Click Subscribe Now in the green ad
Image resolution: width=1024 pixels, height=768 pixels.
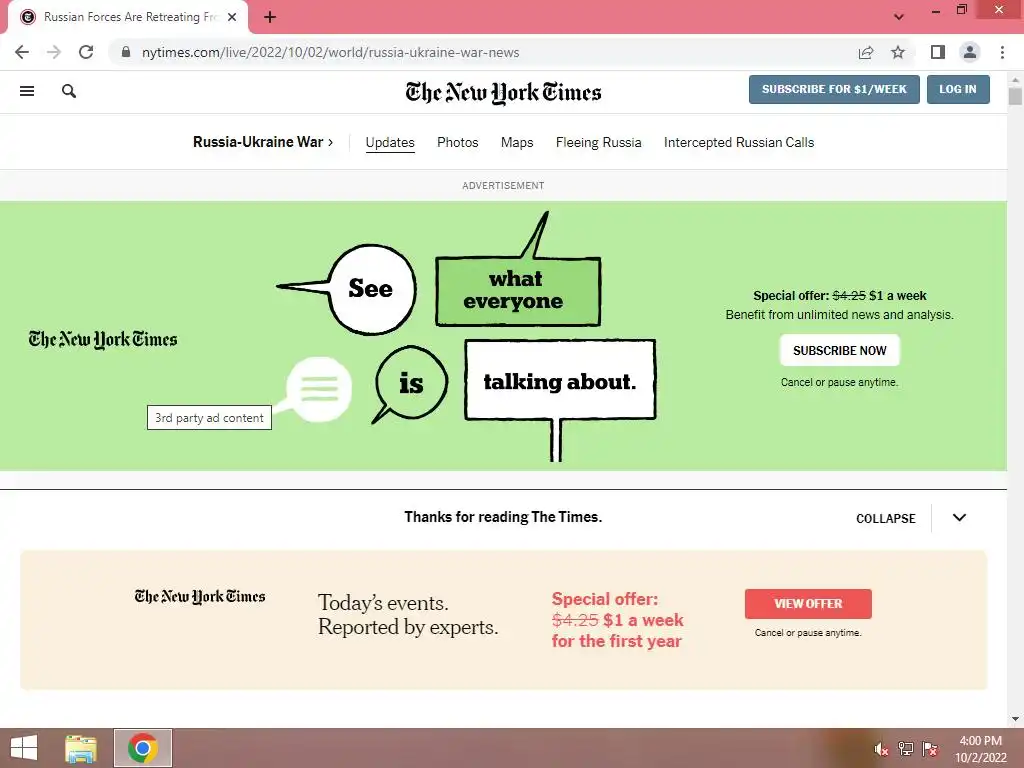[839, 351]
